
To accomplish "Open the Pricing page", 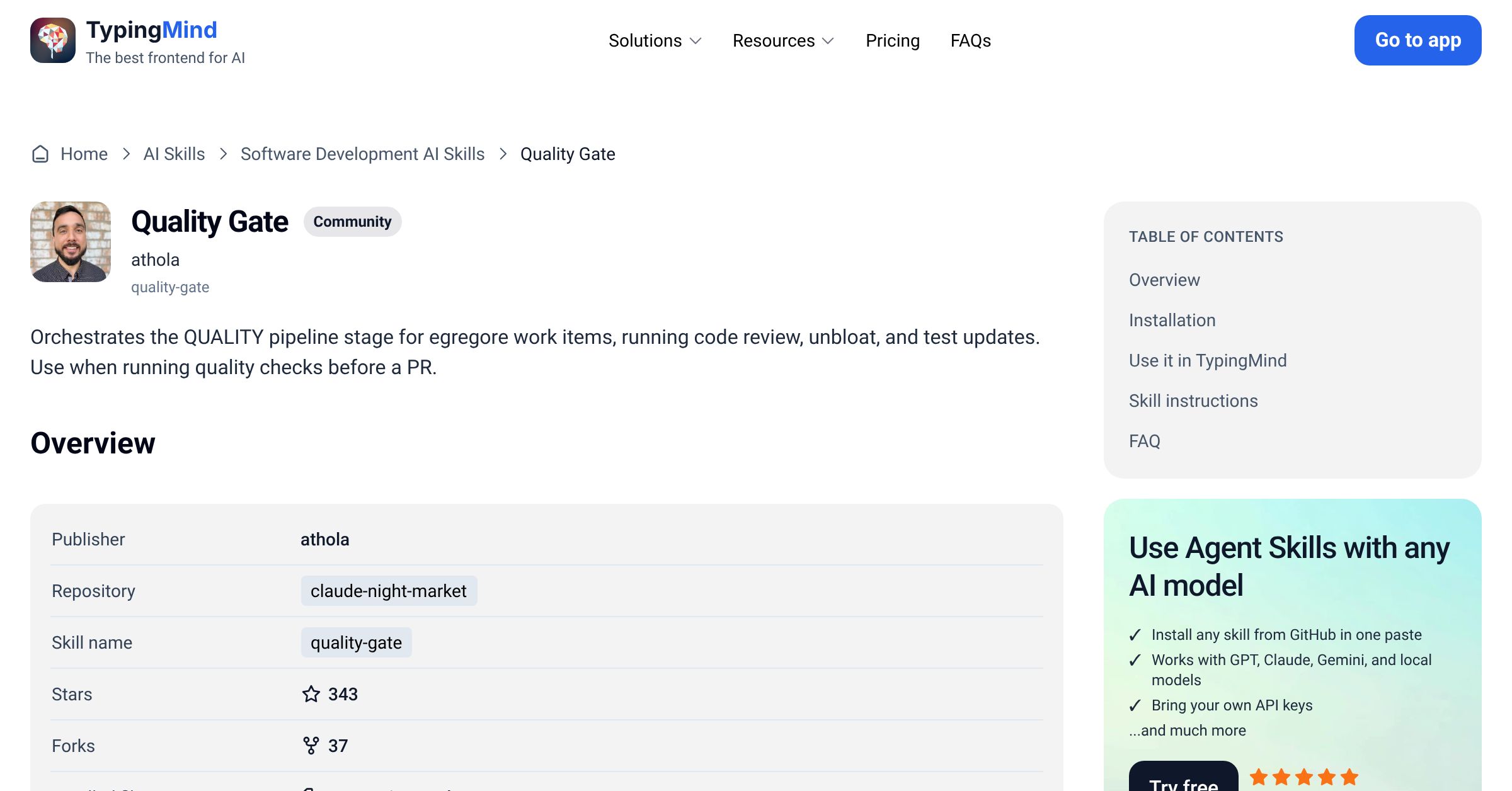I will coord(893,40).
